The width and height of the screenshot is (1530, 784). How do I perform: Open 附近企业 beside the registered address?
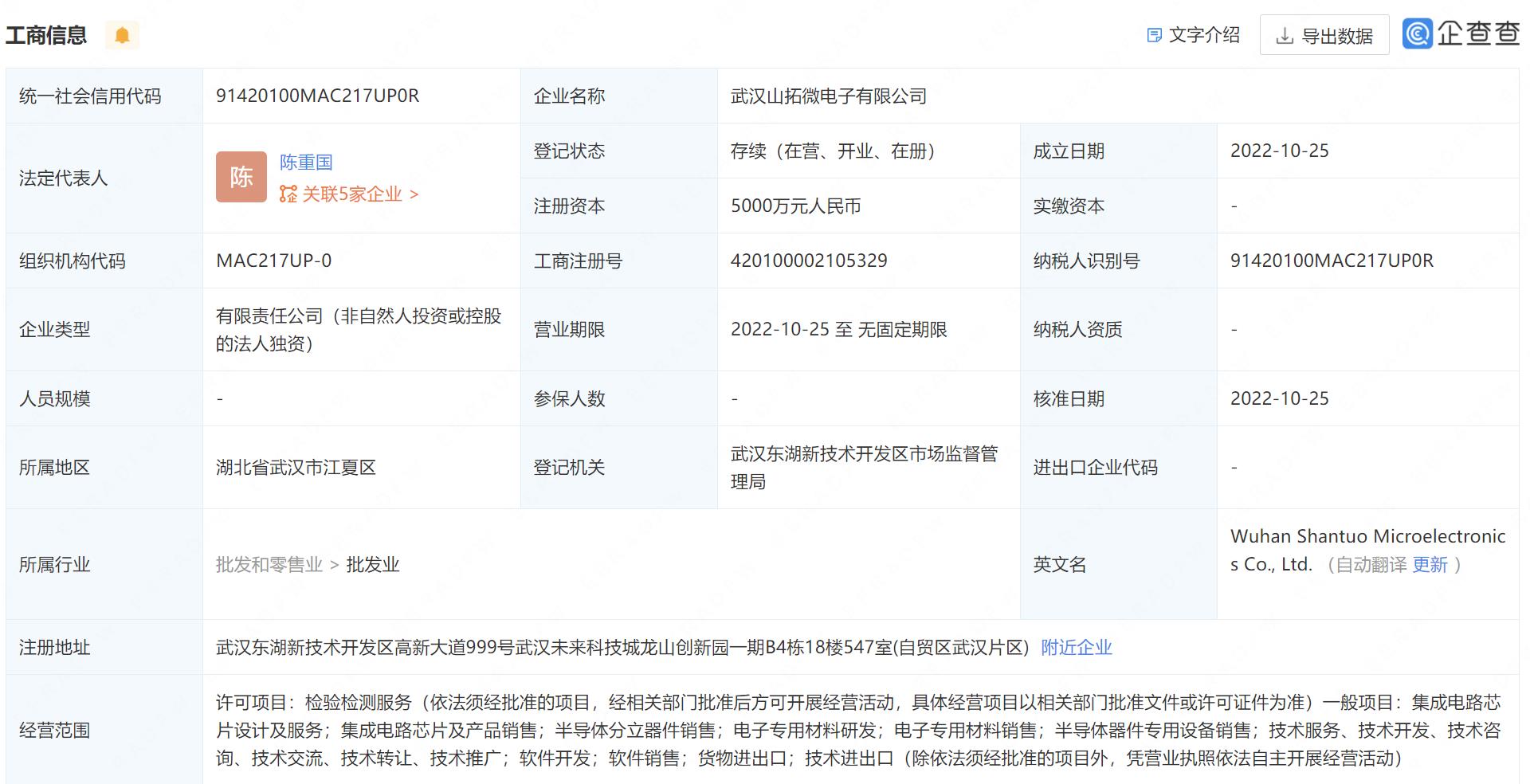click(x=1076, y=648)
